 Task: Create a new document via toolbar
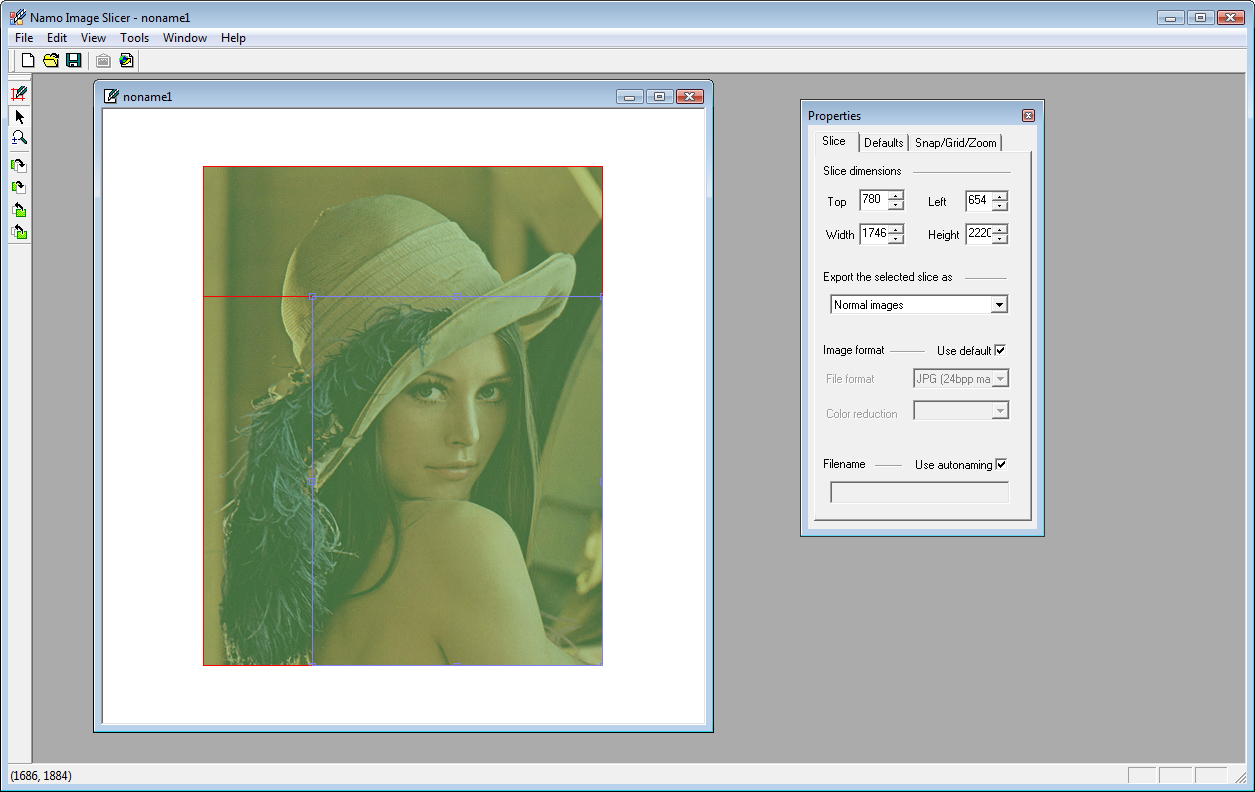[28, 60]
